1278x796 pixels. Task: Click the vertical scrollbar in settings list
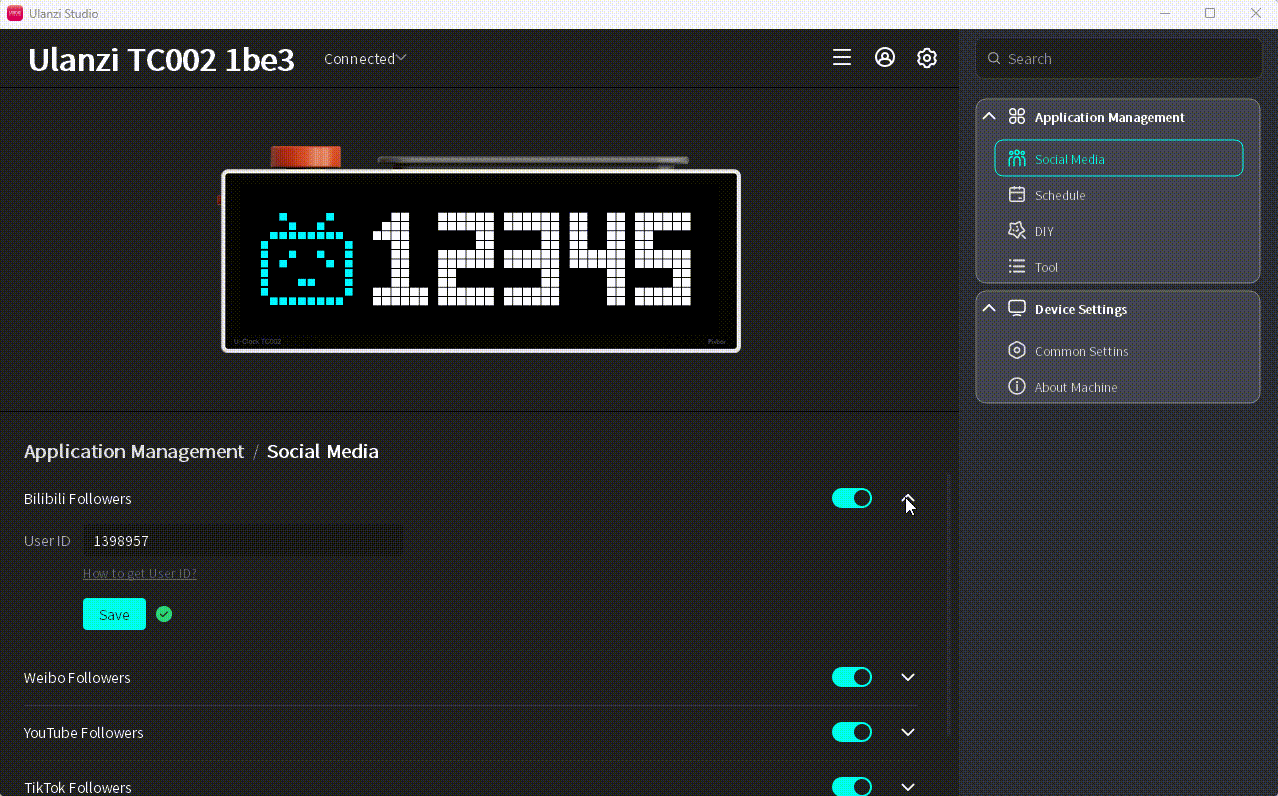point(949,606)
